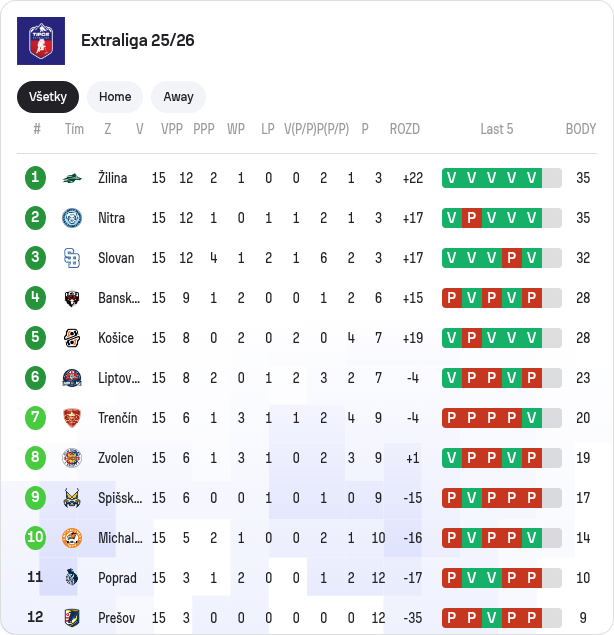Open the Michalovce team name link
This screenshot has height=635, width=614.
pyautogui.click(x=120, y=538)
